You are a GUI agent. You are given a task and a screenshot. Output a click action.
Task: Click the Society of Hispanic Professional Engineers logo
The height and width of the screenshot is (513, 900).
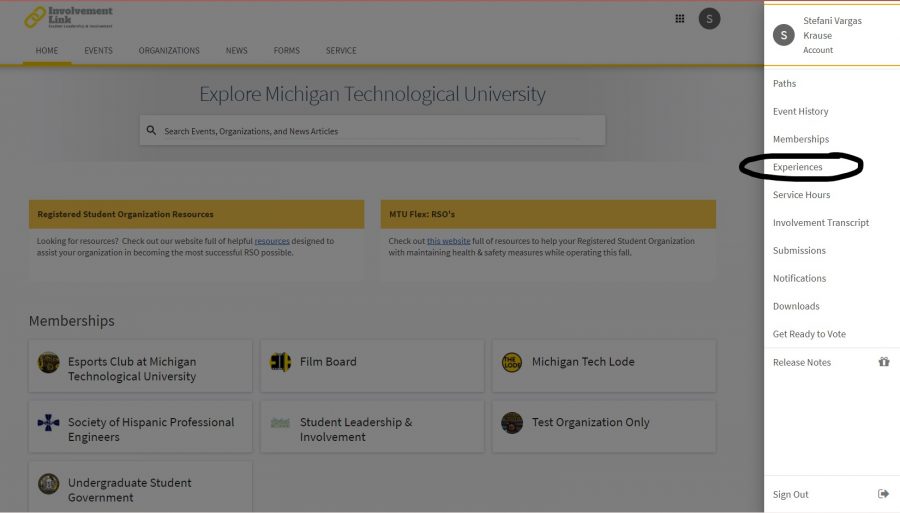[x=48, y=423]
